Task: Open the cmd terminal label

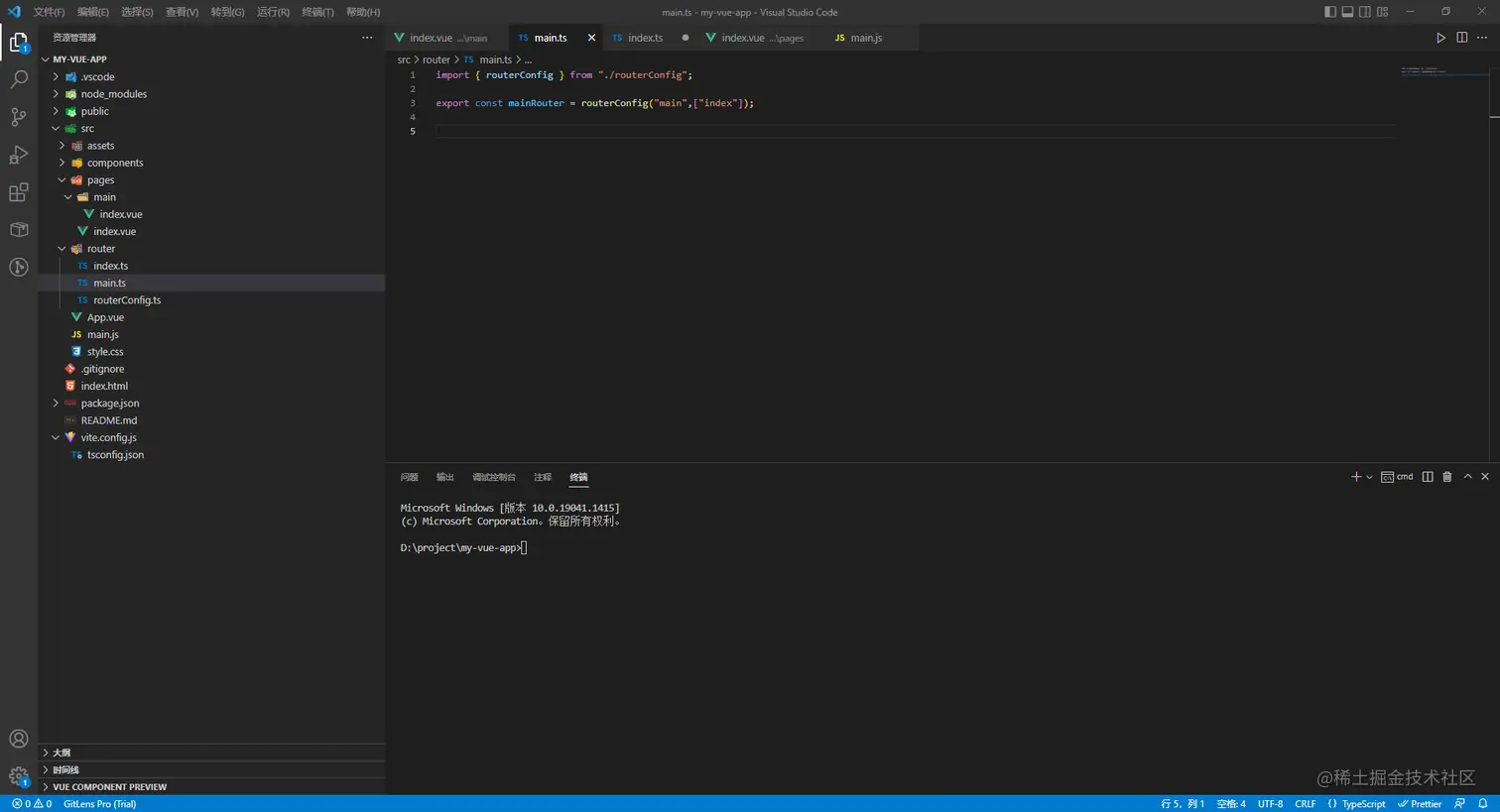Action: coord(1397,477)
